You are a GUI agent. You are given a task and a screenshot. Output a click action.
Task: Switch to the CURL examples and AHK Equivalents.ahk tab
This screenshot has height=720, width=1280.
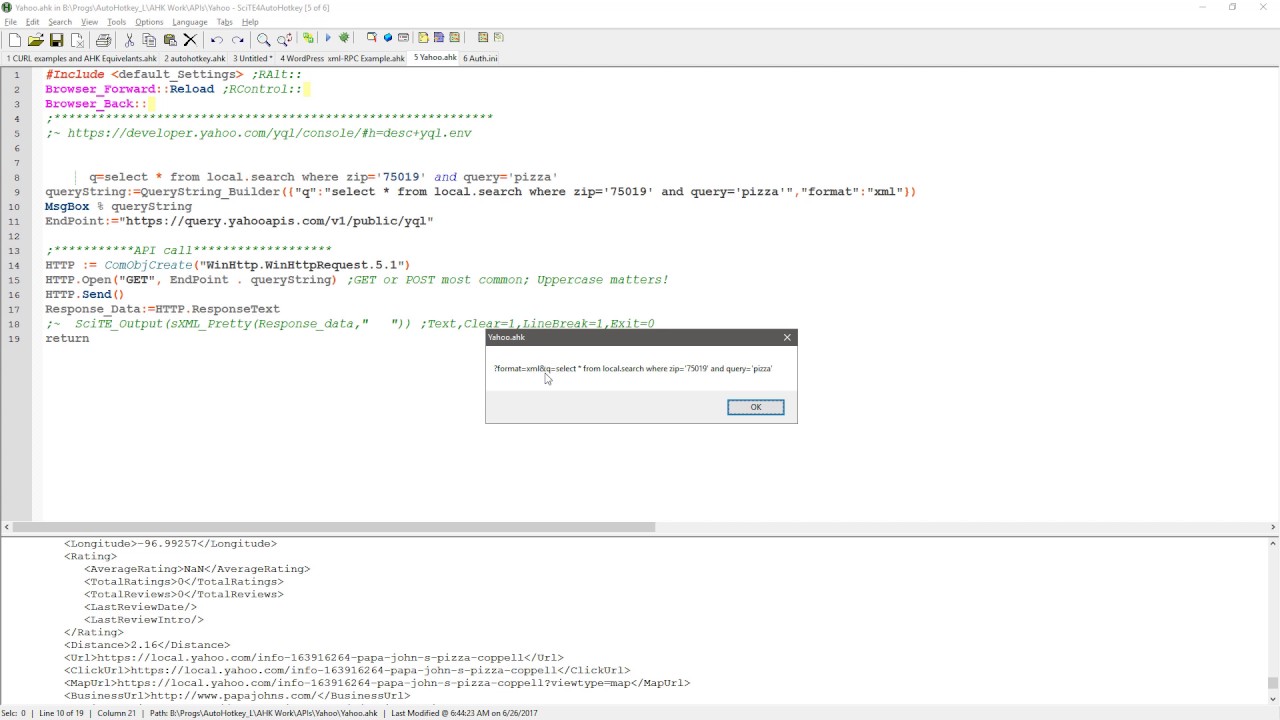(x=82, y=58)
